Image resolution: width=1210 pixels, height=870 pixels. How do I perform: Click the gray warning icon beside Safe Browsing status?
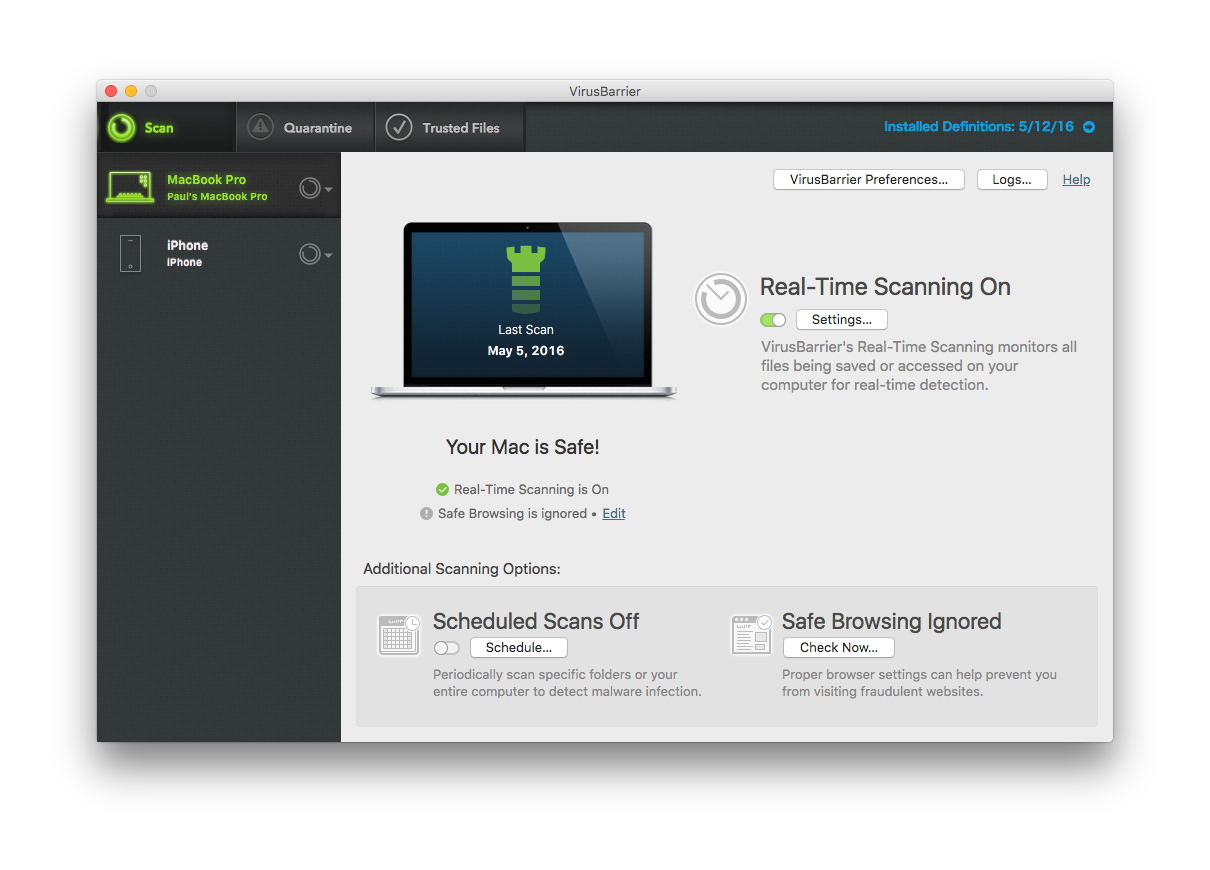coord(427,514)
